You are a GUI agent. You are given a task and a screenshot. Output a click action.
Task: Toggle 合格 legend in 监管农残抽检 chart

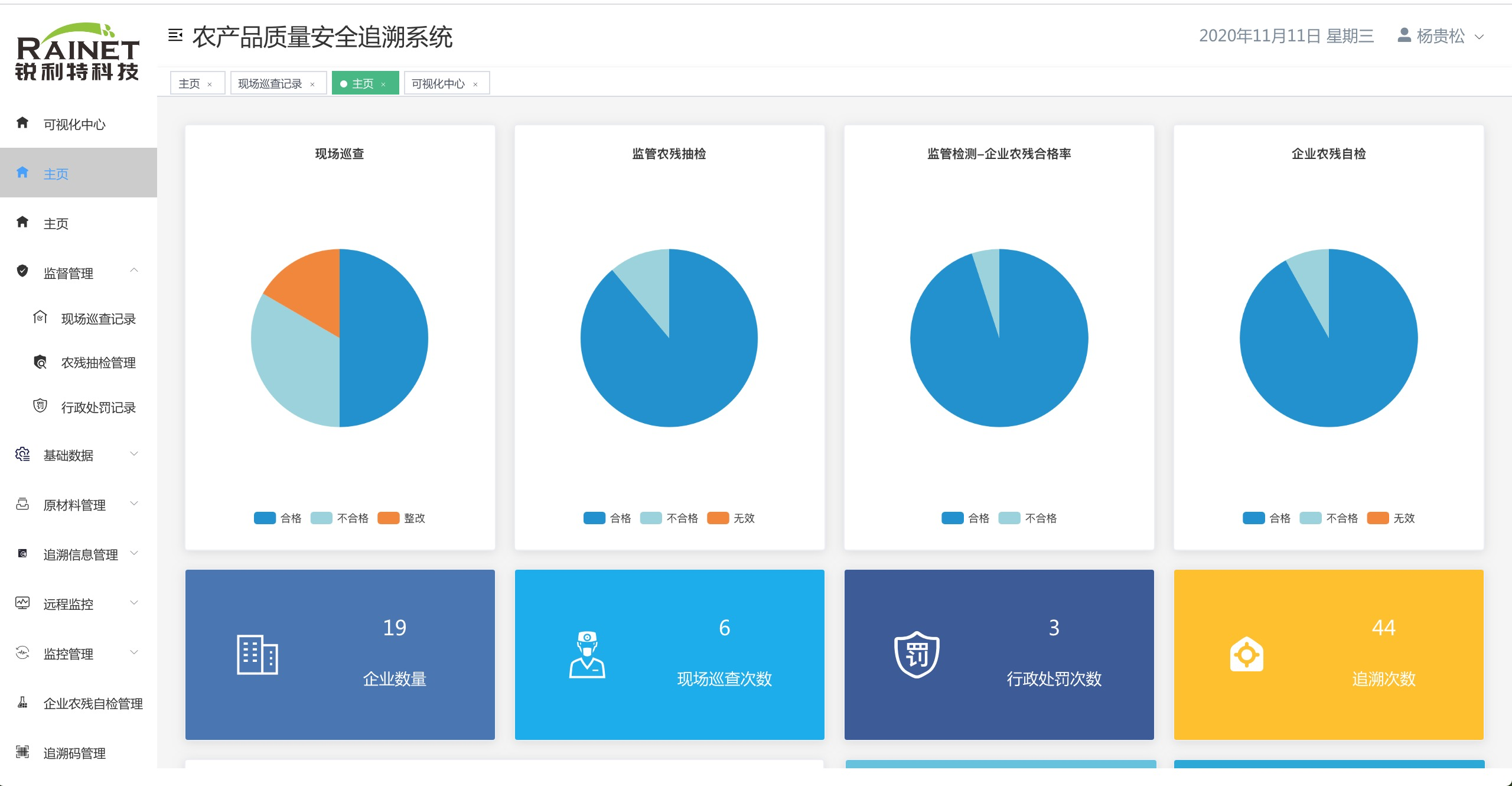pos(607,518)
